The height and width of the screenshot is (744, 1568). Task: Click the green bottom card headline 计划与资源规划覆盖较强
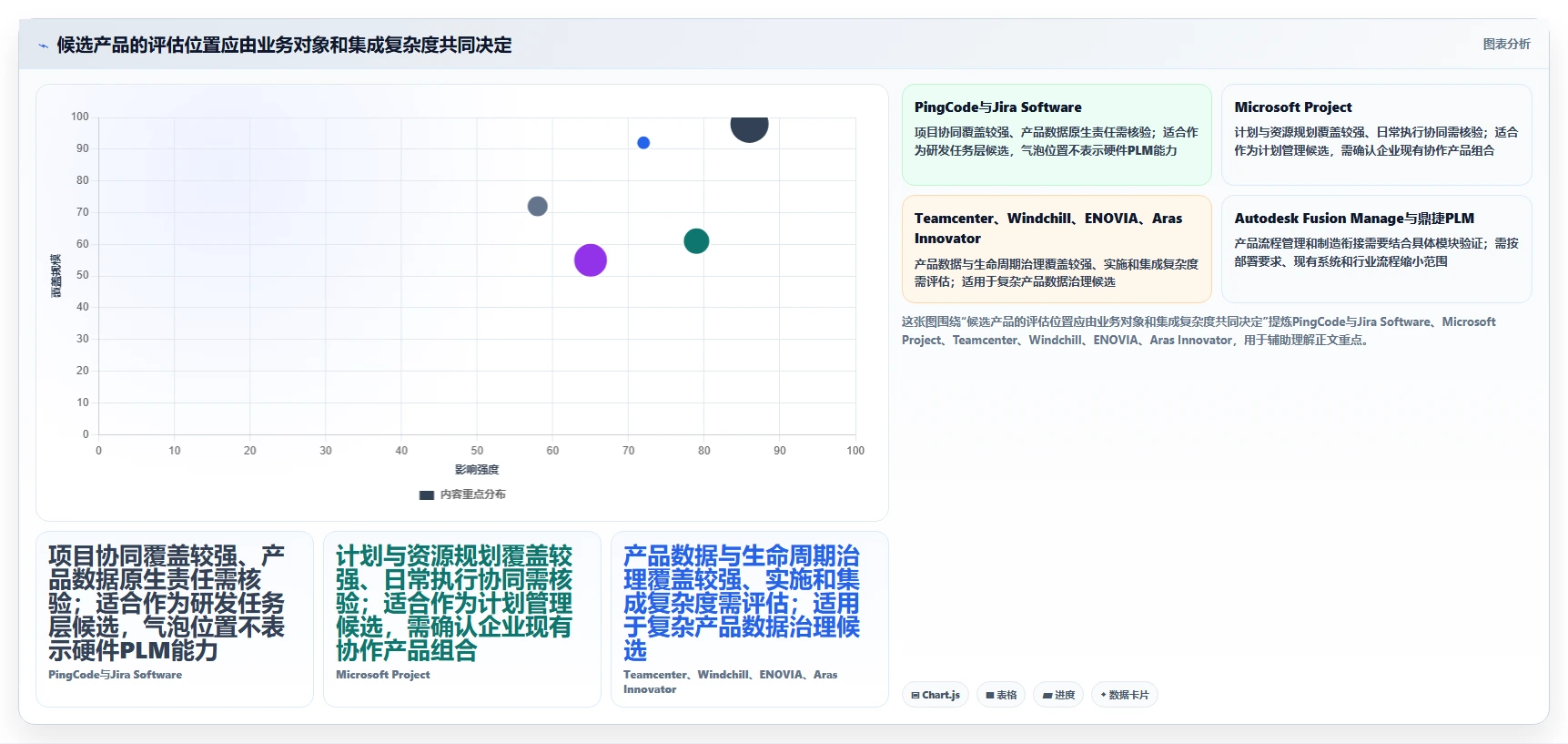[454, 603]
